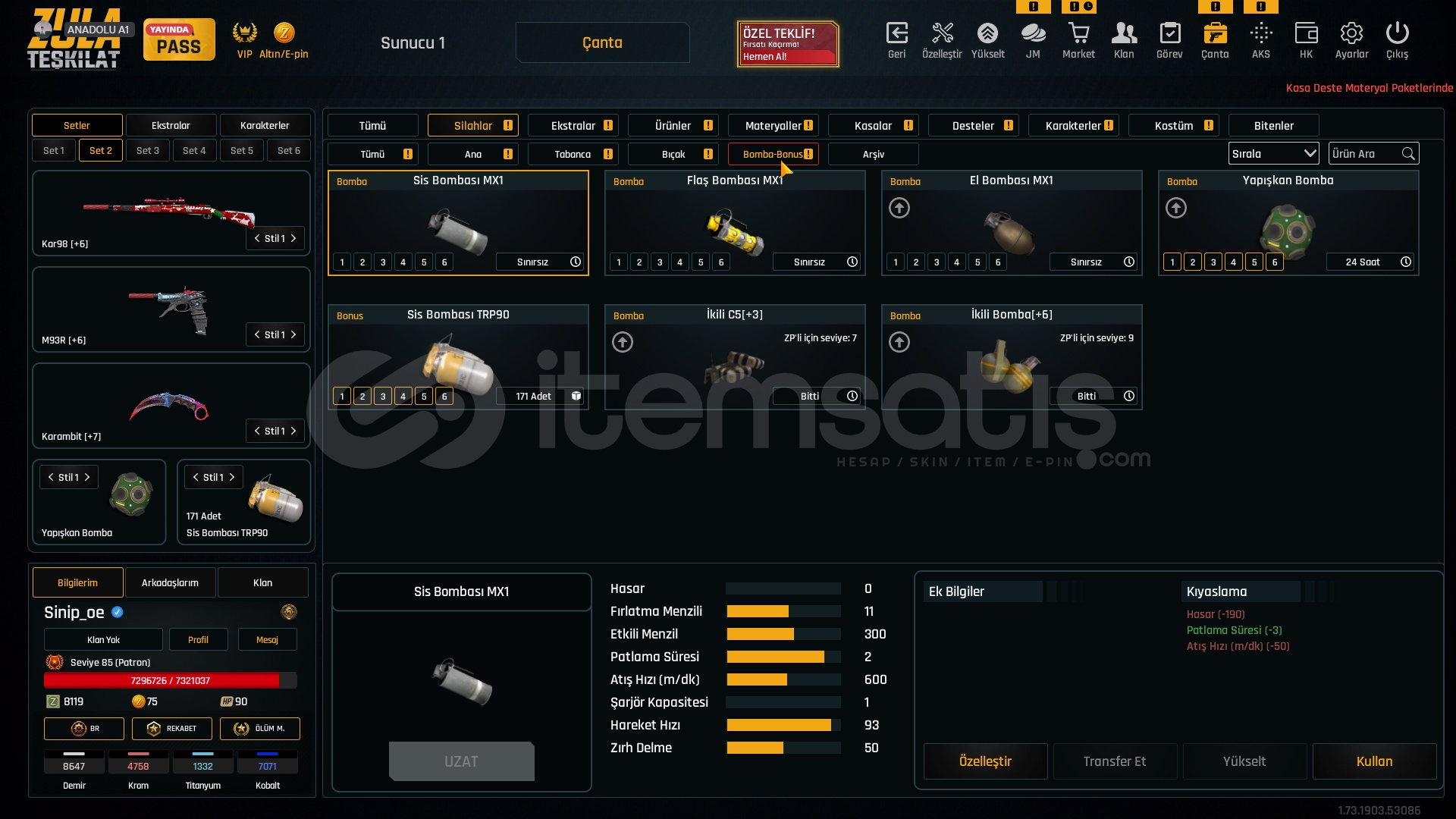This screenshot has width=1456, height=819.
Task: Click the Özelleştir tools icon in top bar
Action: click(x=942, y=34)
